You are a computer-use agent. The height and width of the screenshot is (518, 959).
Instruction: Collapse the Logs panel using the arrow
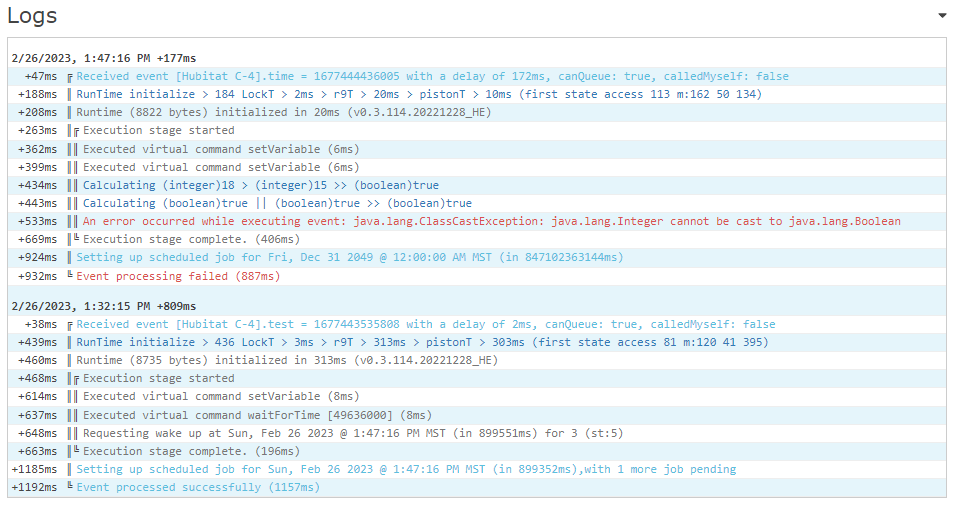[x=942, y=16]
